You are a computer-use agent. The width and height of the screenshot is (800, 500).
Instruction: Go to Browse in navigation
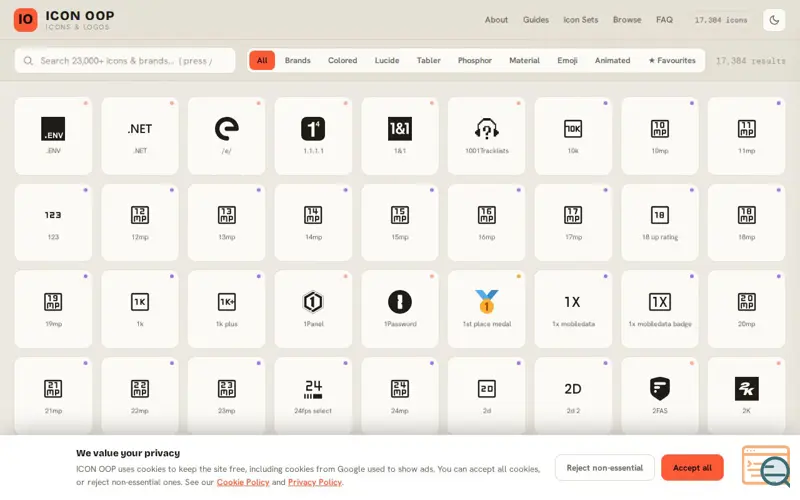tap(627, 20)
